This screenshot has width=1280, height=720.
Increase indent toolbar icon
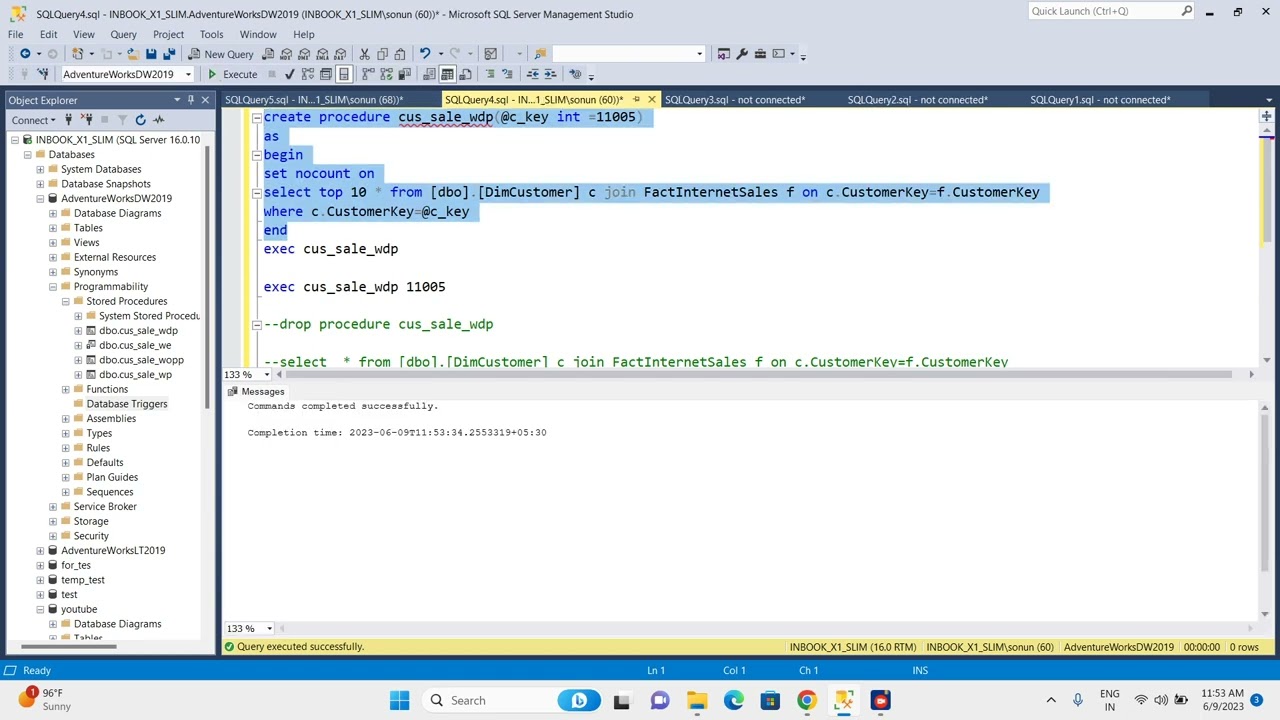[550, 74]
